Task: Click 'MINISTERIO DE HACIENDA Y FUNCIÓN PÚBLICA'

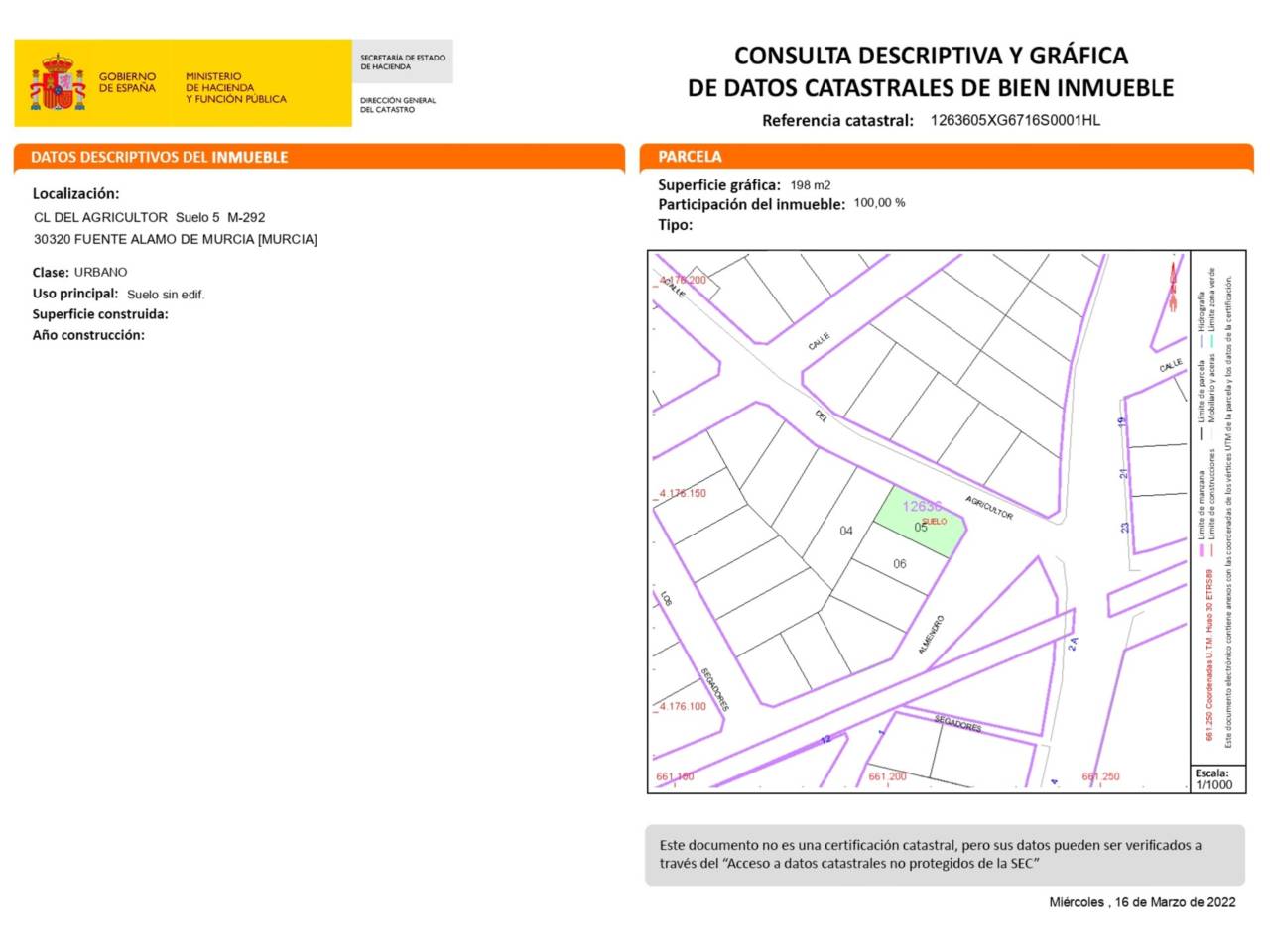Action: (x=235, y=87)
